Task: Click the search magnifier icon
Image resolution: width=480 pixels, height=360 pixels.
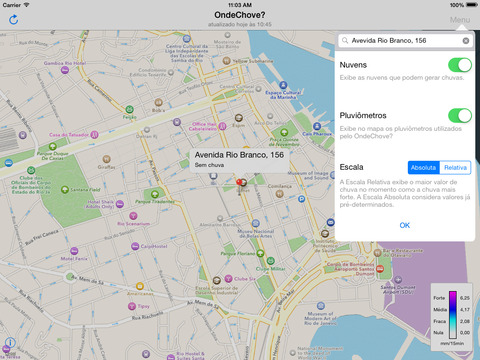Action: pos(345,41)
